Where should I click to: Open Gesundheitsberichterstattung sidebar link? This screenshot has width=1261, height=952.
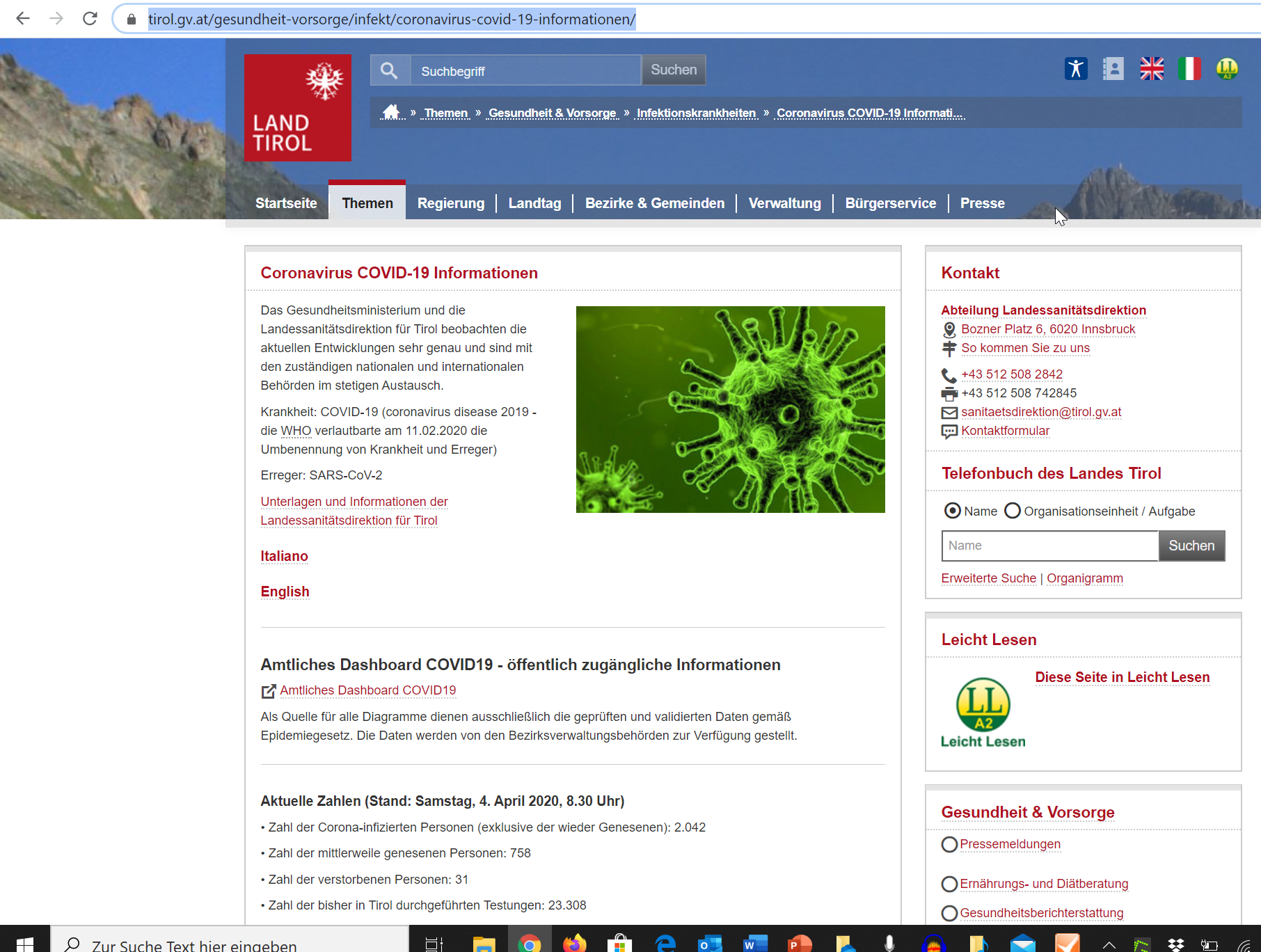point(1042,913)
